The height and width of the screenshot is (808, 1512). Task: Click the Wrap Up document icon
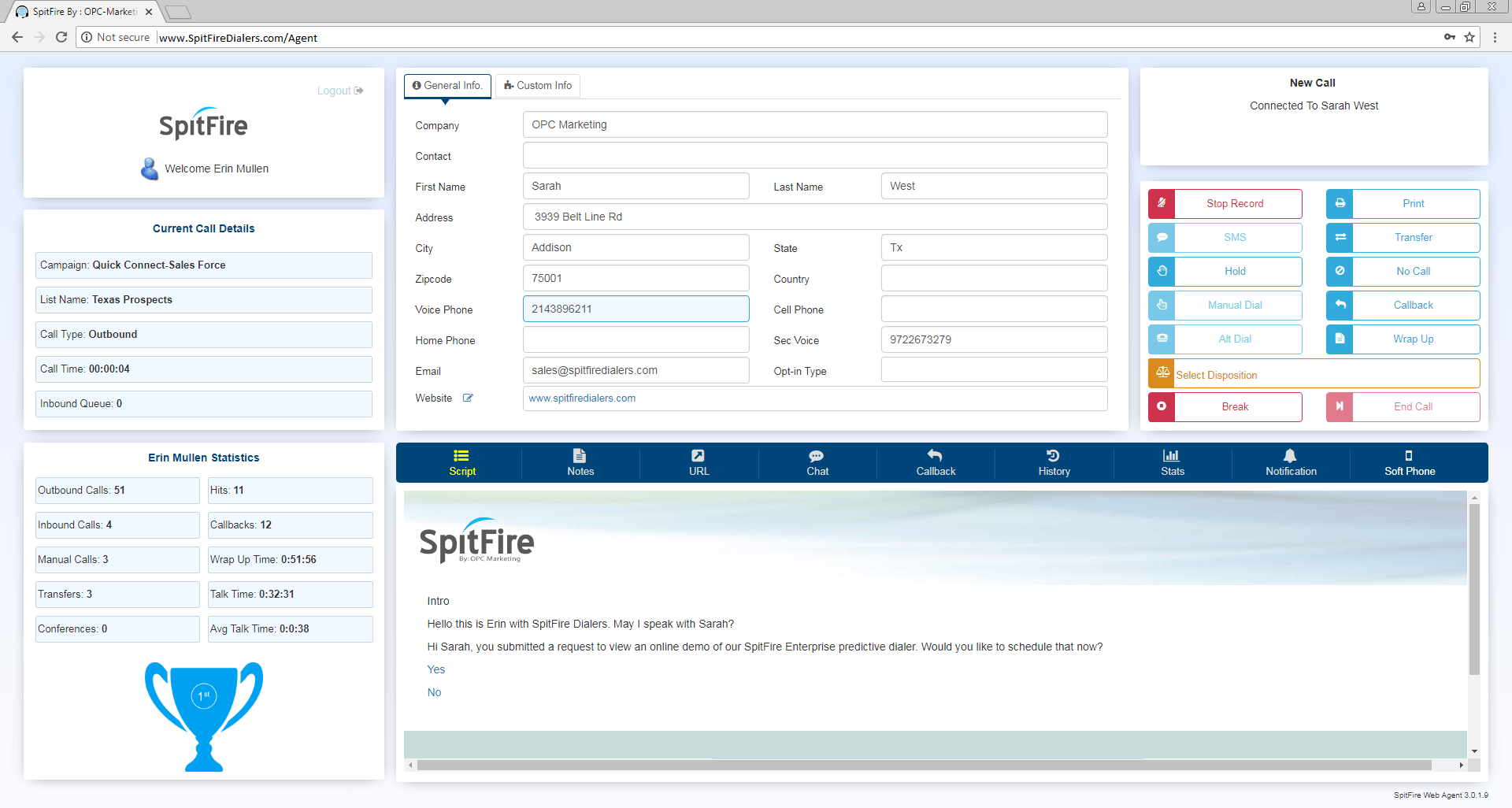pos(1340,339)
